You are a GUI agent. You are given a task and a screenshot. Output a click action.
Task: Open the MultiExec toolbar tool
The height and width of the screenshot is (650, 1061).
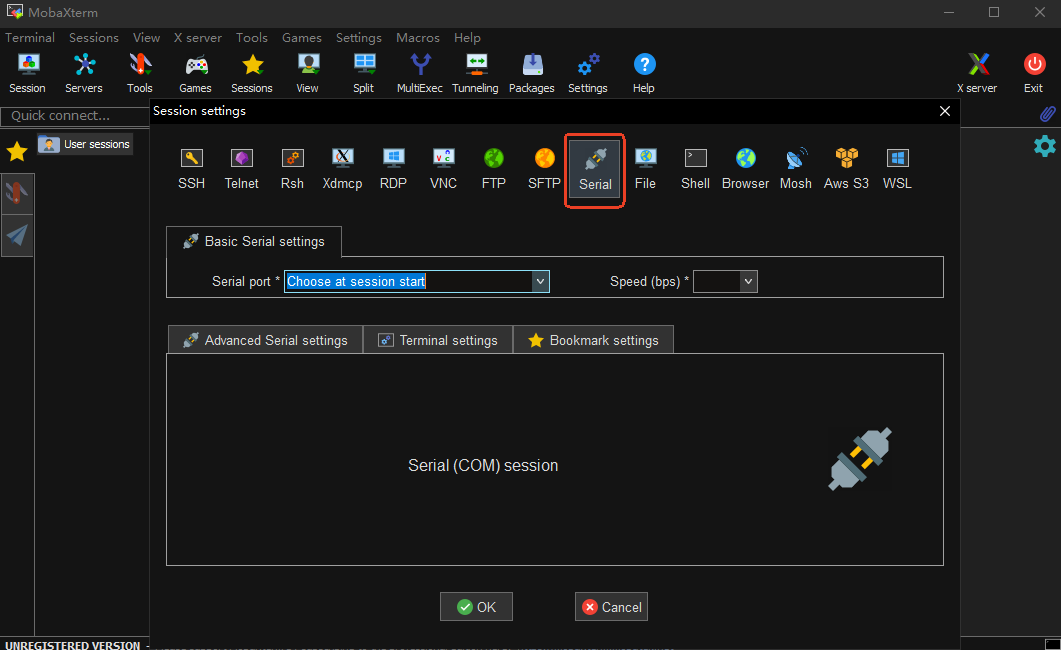coord(420,73)
